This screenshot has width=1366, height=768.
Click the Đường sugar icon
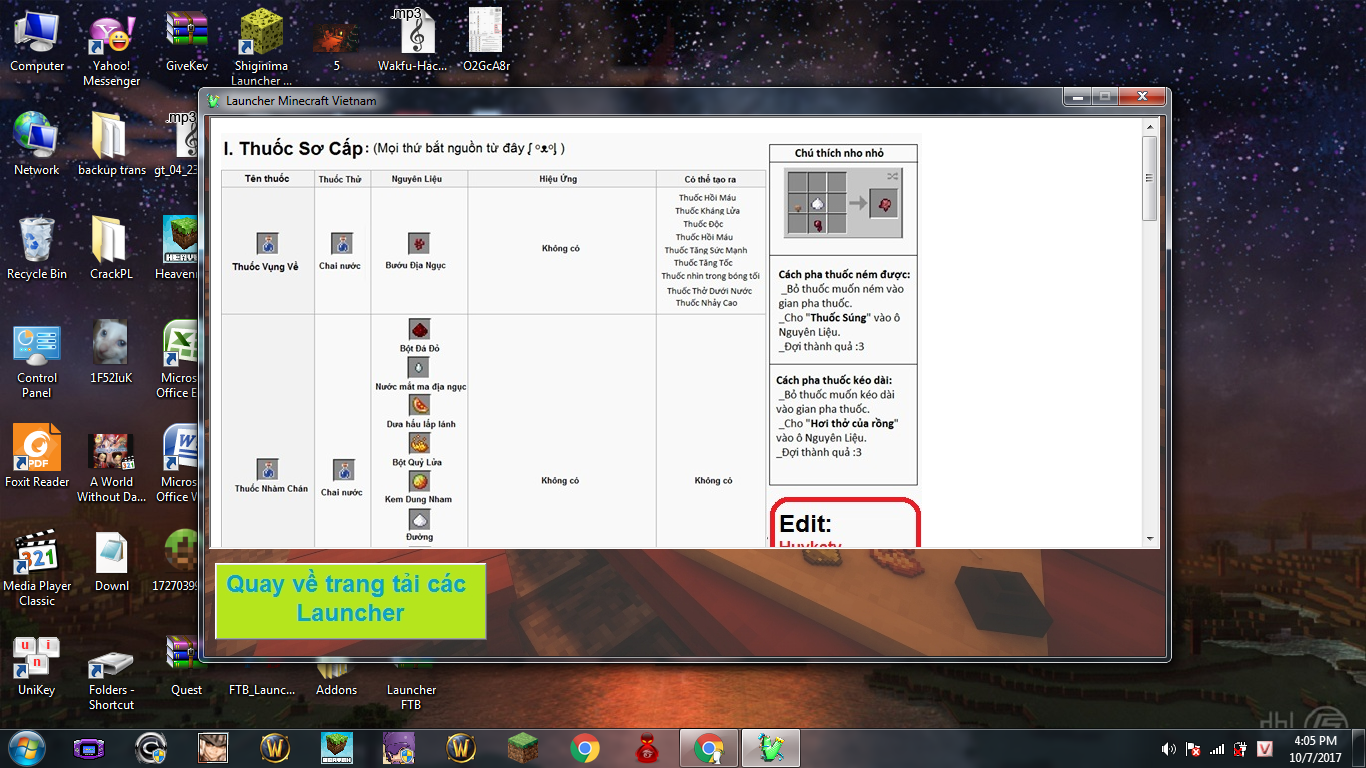(x=419, y=519)
